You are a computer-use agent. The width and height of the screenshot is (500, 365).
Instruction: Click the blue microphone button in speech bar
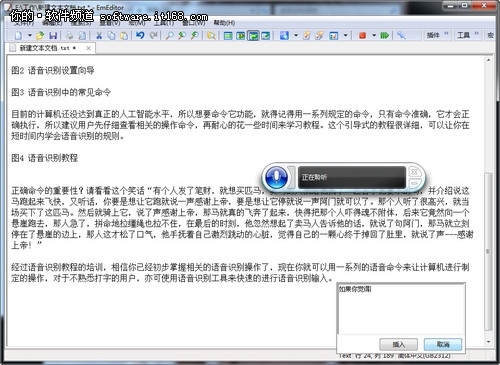tap(276, 177)
